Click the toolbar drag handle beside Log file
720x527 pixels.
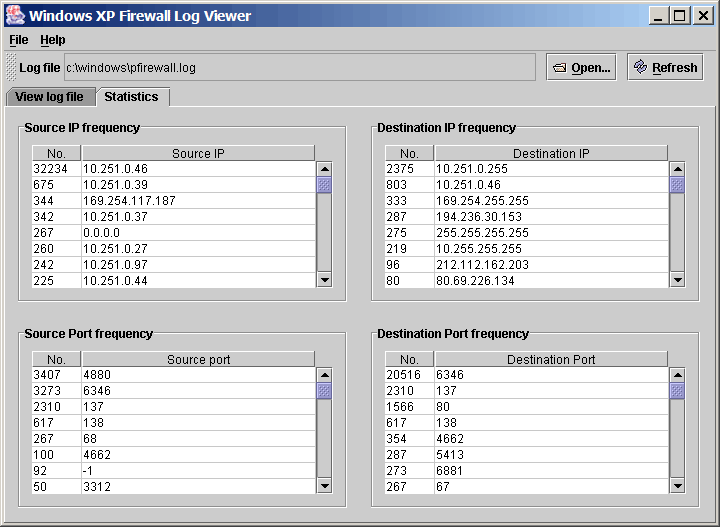(x=11, y=67)
